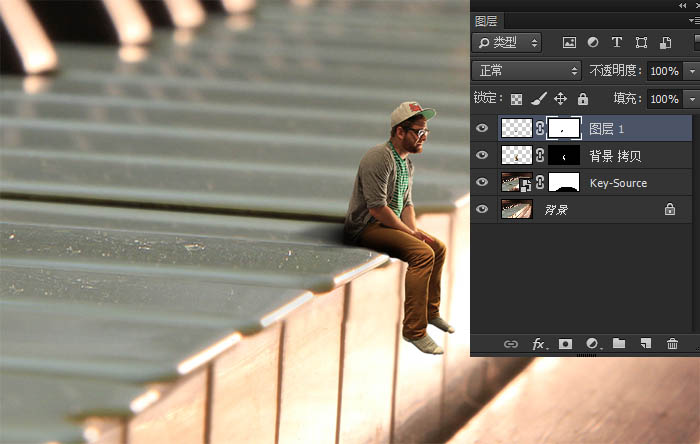
Task: Expand the 不透明度 opacity slider arrow
Action: point(692,71)
